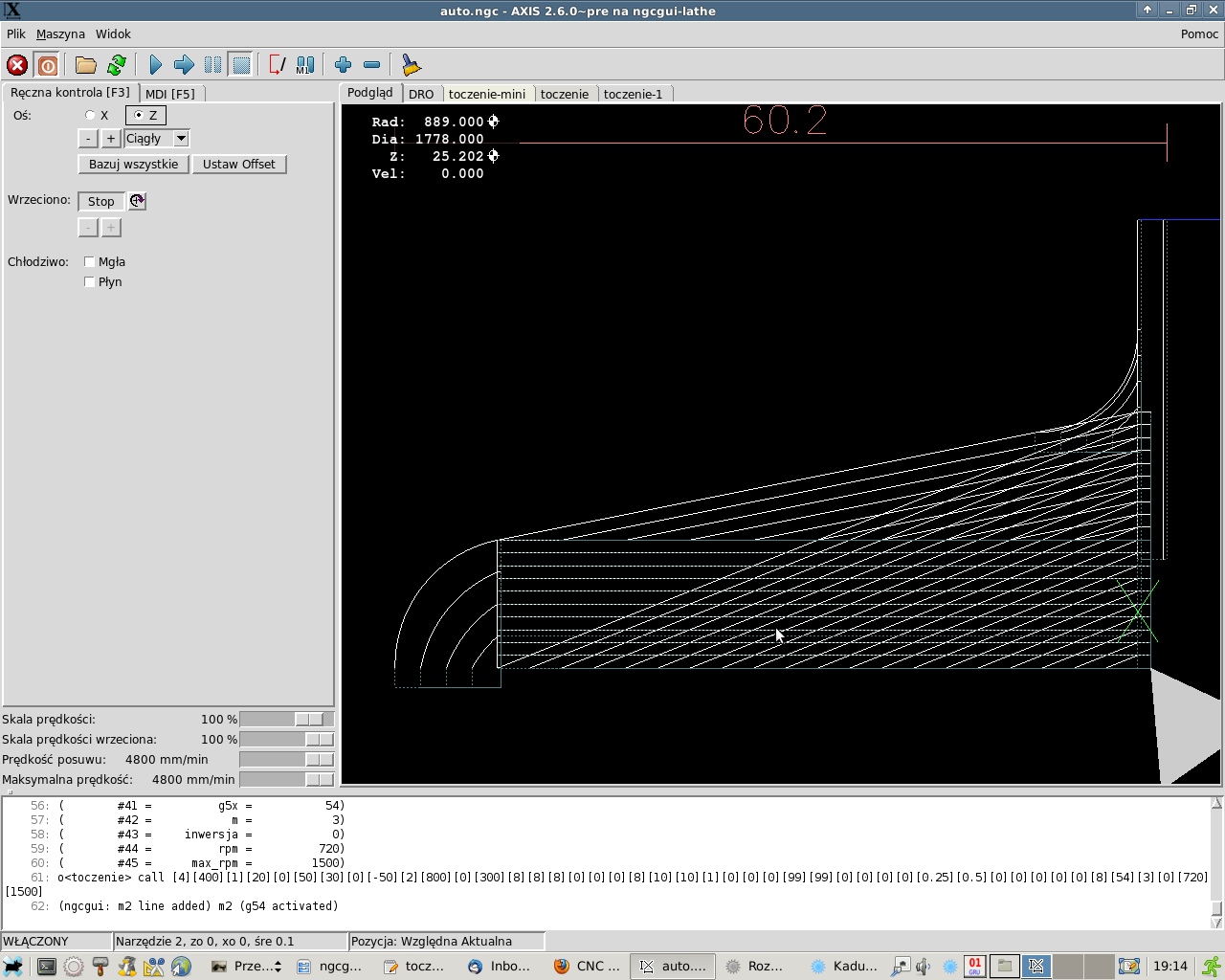Switch to the DRO tab
This screenshot has height=980, width=1225.
click(x=421, y=94)
